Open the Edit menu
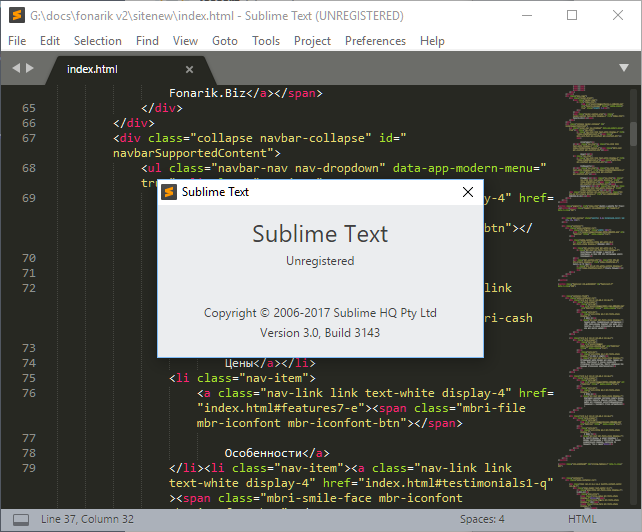This screenshot has width=642, height=532. tap(50, 41)
